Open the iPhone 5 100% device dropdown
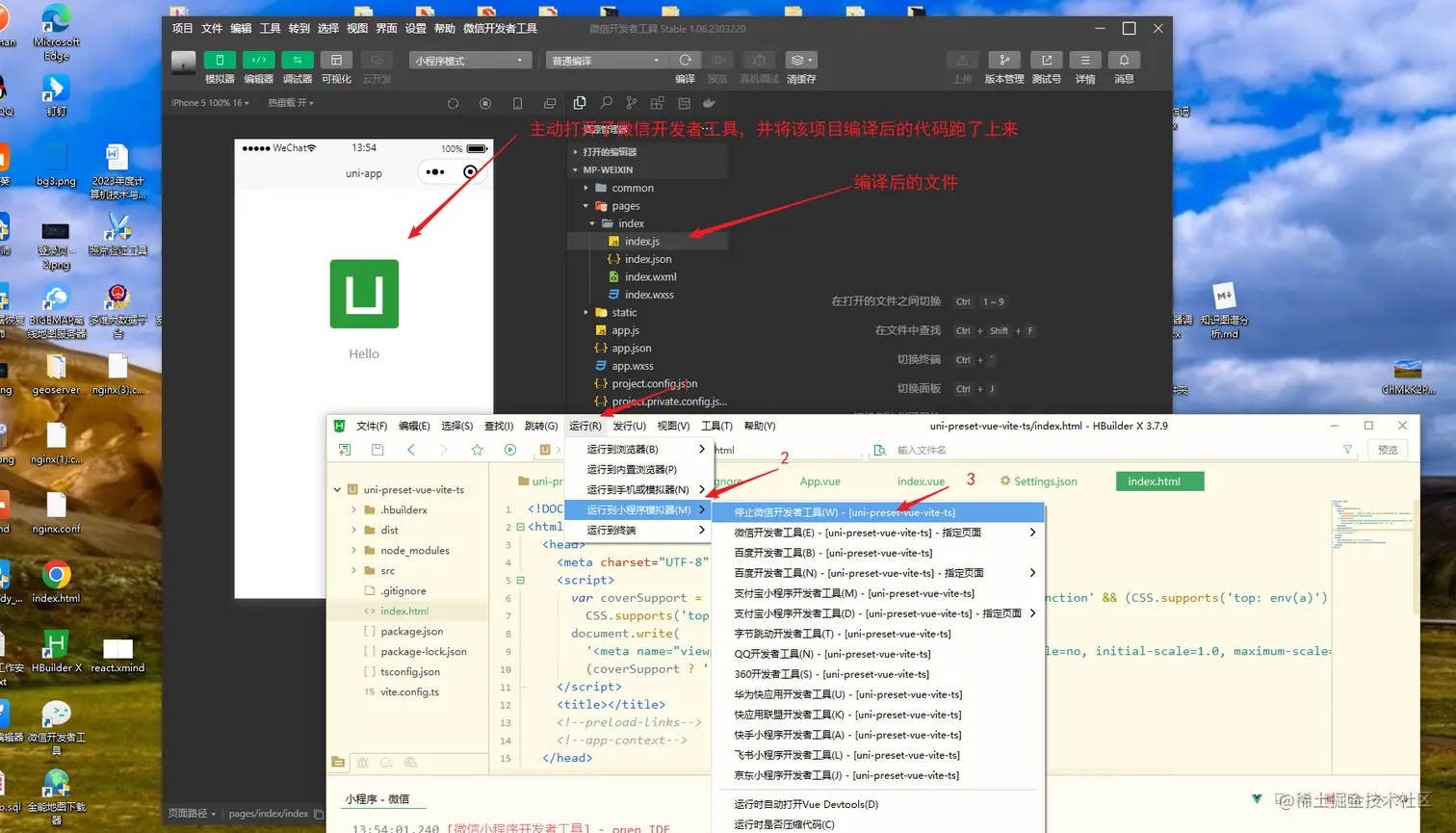The width and height of the screenshot is (1456, 833). (210, 103)
